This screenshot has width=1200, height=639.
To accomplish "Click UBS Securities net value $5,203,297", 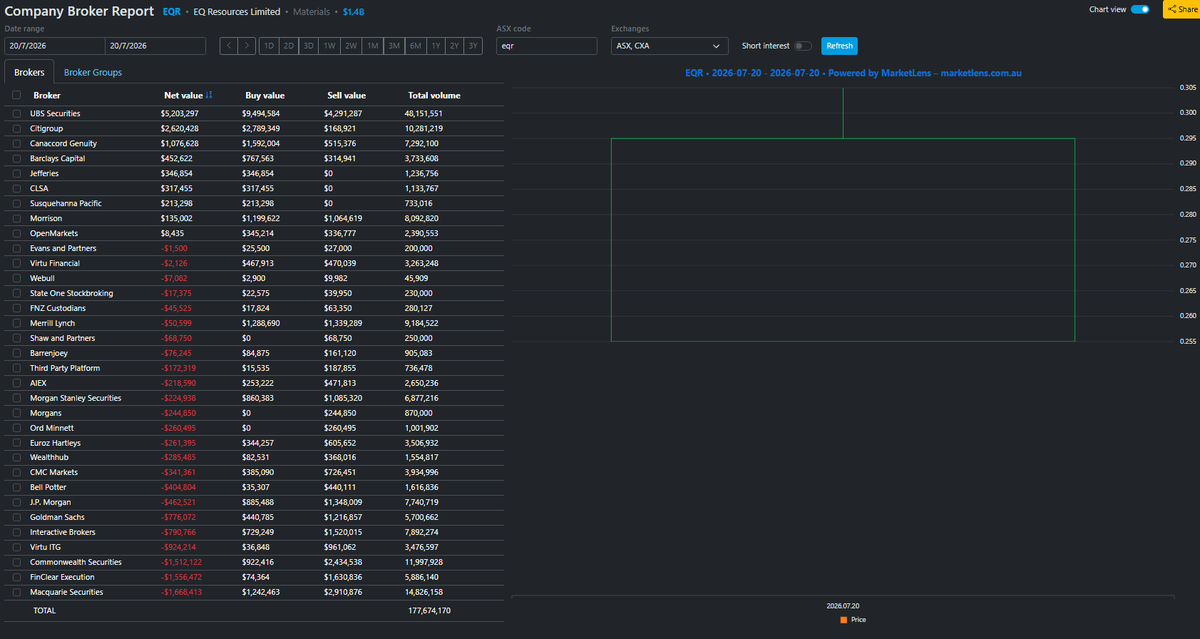I will 180,114.
